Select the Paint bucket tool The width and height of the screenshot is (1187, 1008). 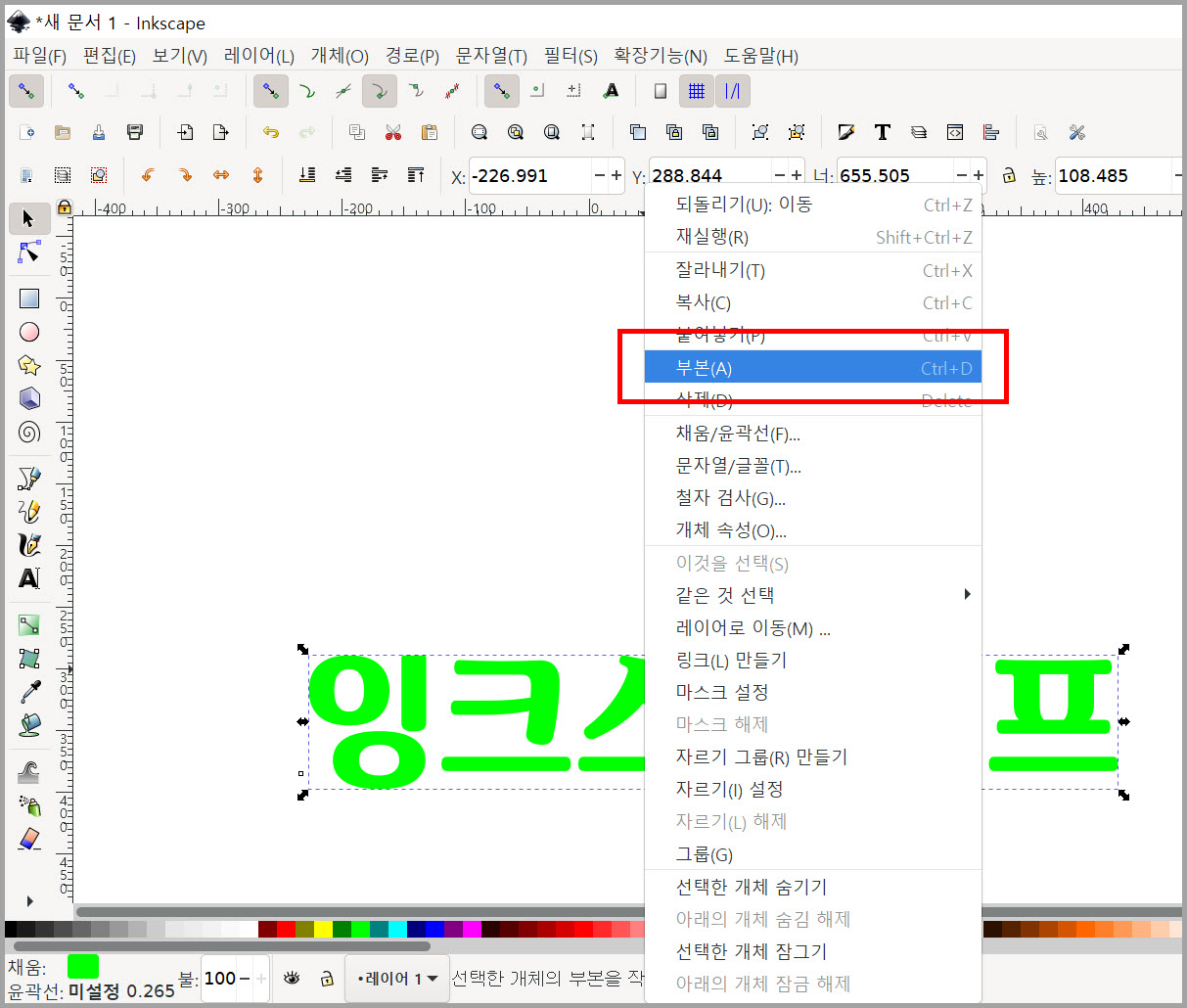point(29,724)
